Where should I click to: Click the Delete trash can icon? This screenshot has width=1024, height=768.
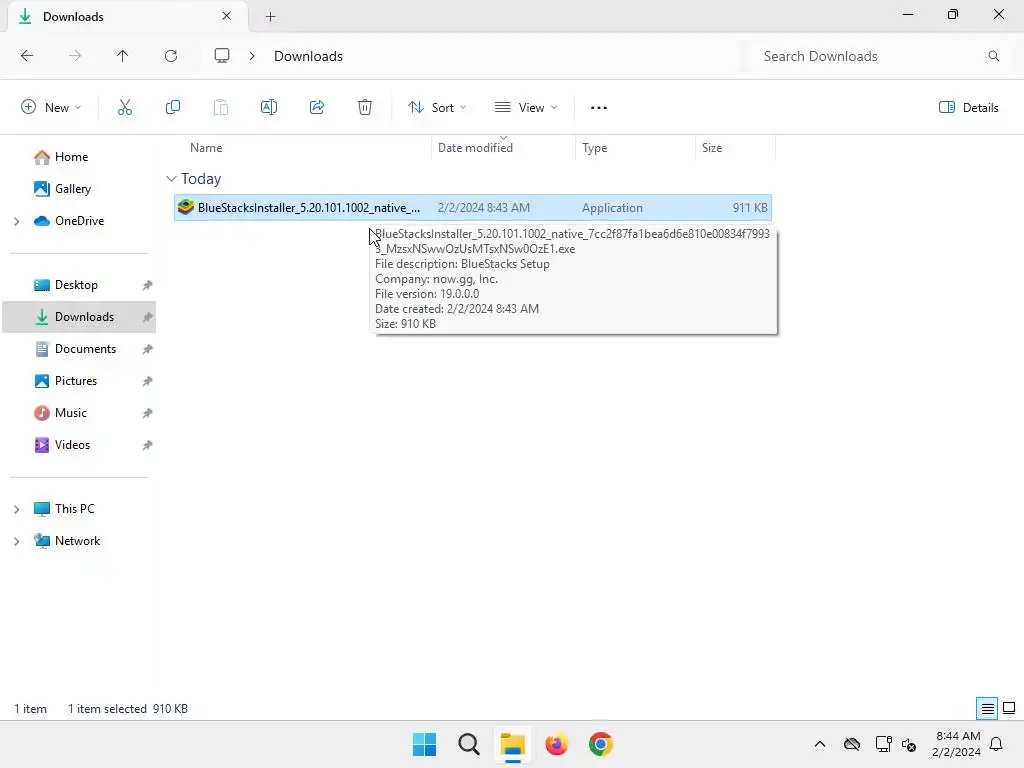pyautogui.click(x=365, y=108)
